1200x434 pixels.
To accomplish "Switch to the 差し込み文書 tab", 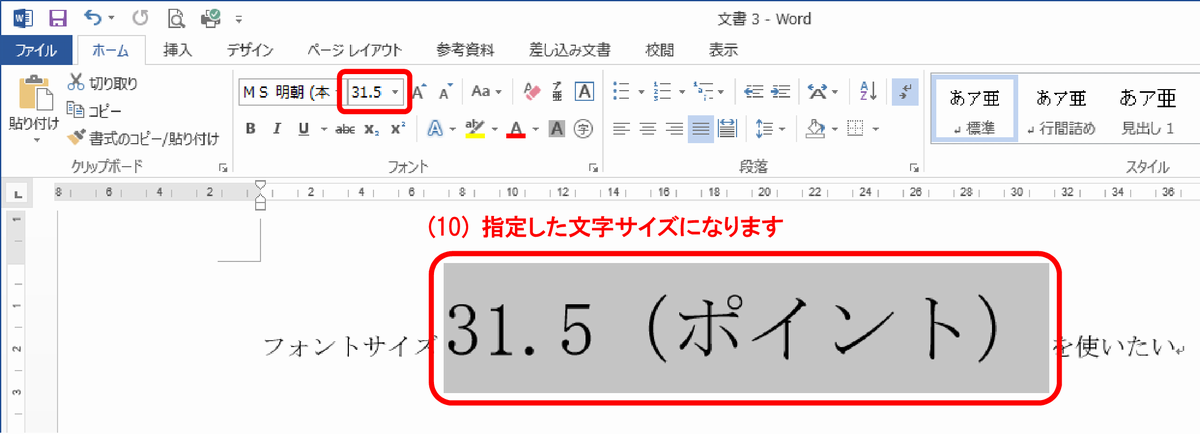I will [570, 49].
